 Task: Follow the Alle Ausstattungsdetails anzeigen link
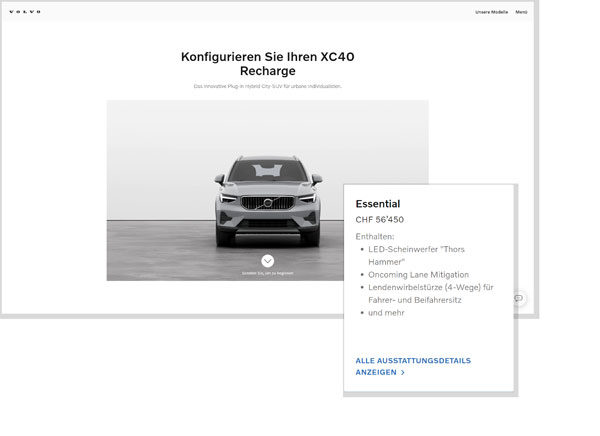click(x=413, y=366)
